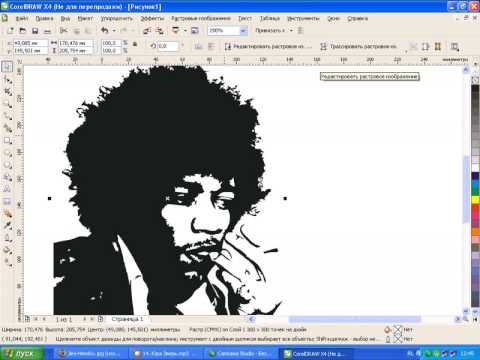This screenshot has width=480, height=360.
Task: Open the Справка menu
Action: click(357, 18)
